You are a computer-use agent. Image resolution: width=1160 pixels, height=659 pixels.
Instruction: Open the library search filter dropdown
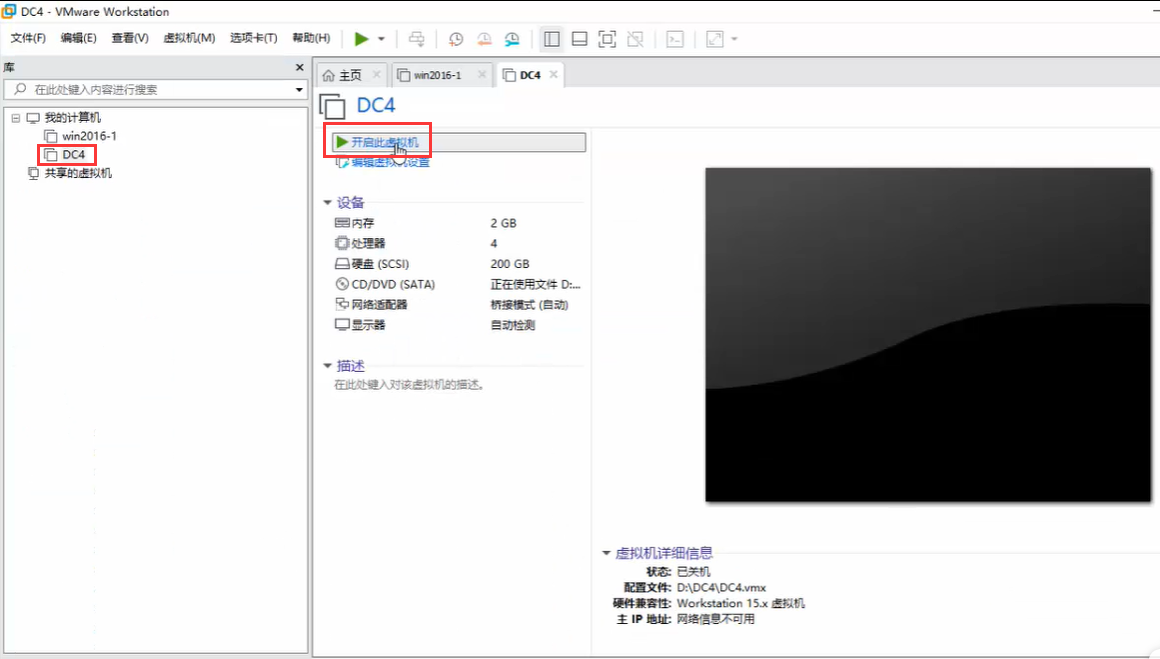(299, 89)
